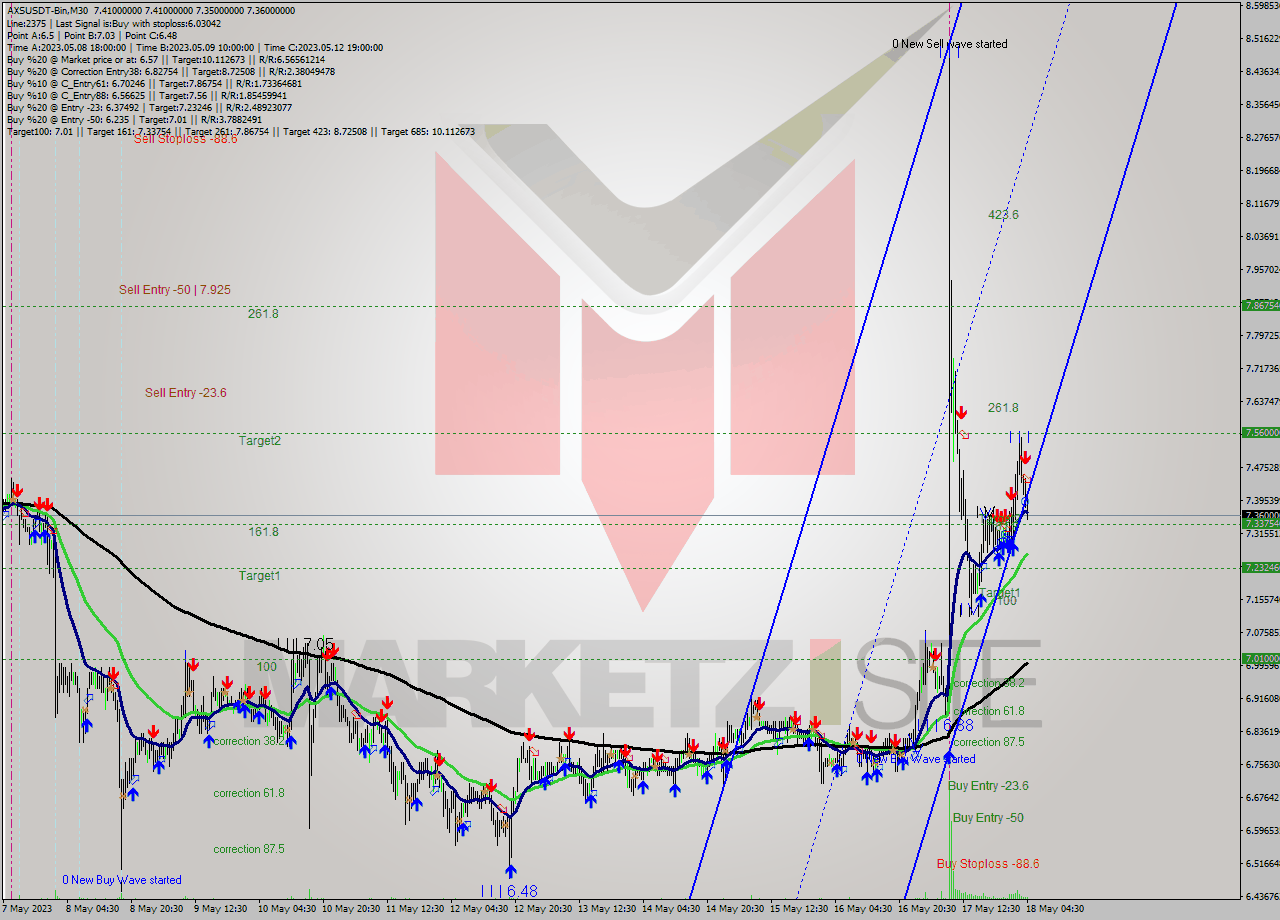This screenshot has width=1280, height=920.
Task: Click the '13 May 12:30' time axis label
Action: pos(607,909)
